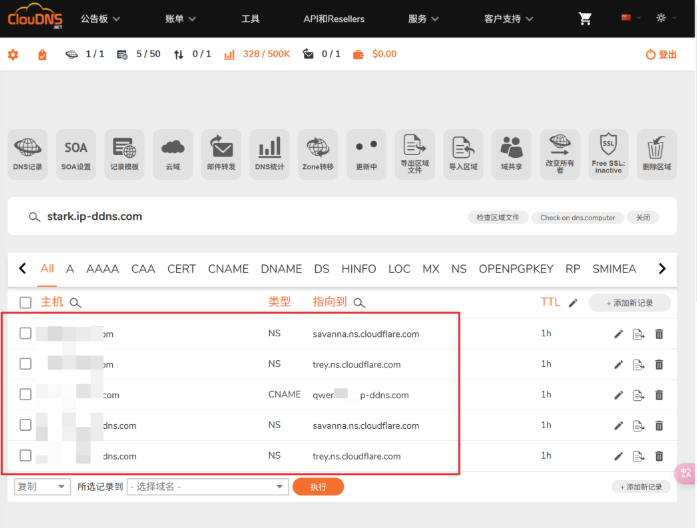The height and width of the screenshot is (528, 697).
Task: Copy the CNAME record via document icon
Action: coord(638,395)
